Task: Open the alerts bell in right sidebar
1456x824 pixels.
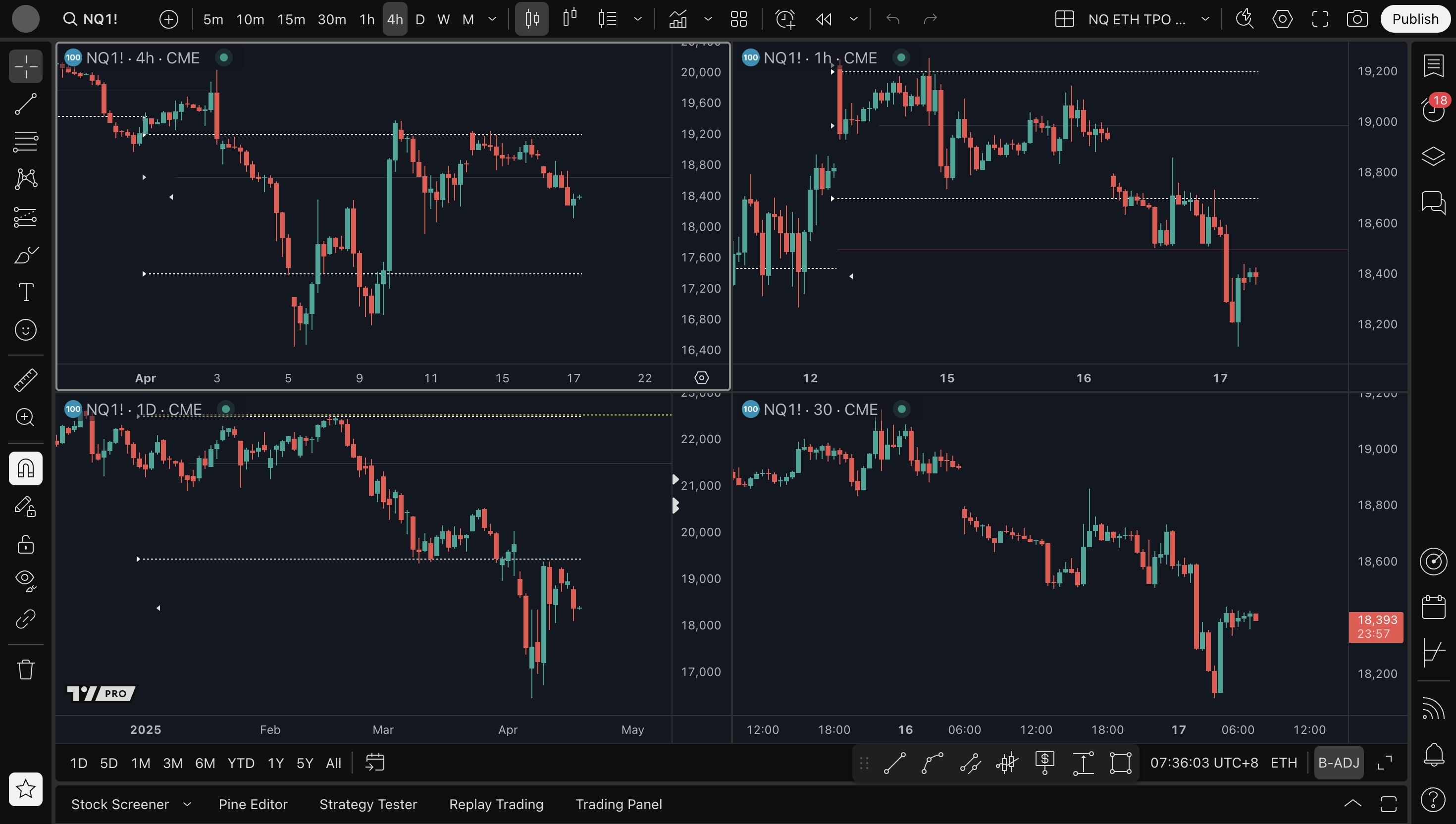Action: pos(1433,754)
